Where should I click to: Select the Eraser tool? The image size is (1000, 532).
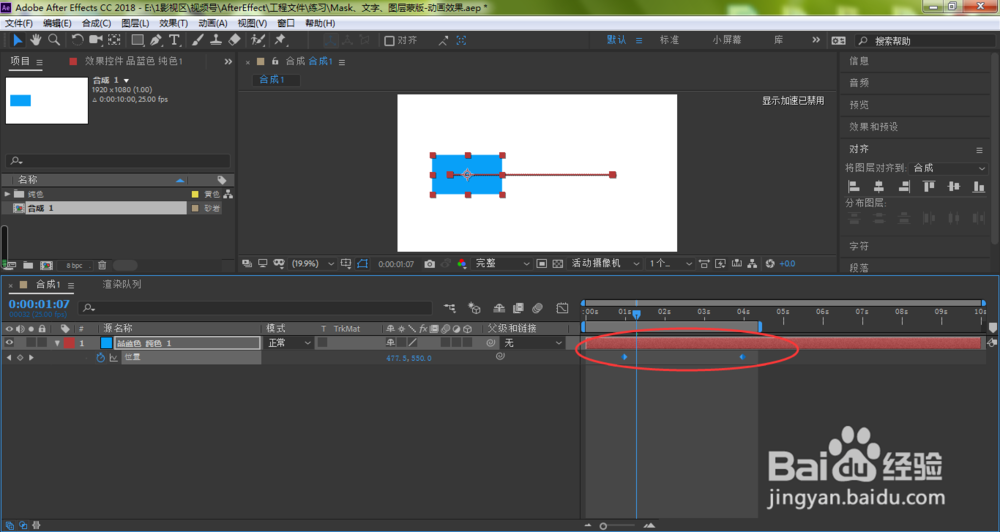[x=234, y=40]
